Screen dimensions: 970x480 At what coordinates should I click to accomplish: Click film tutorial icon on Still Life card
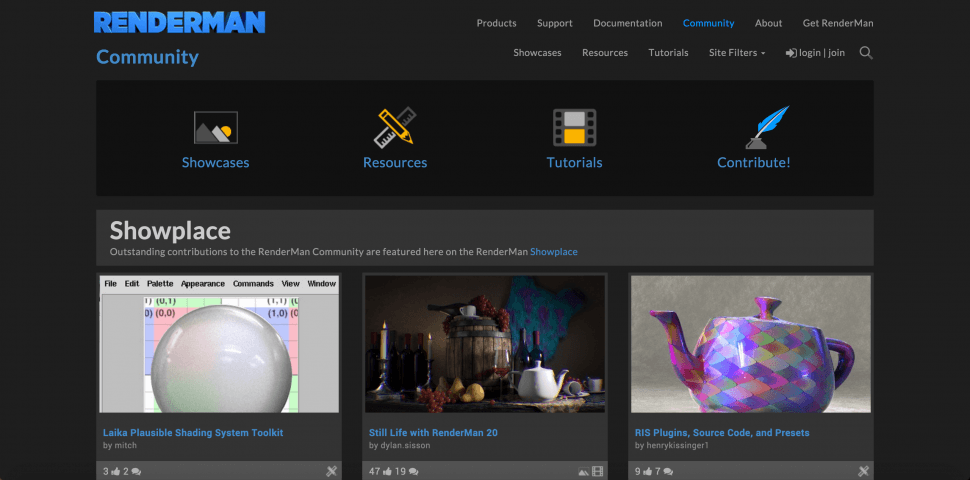click(x=597, y=471)
